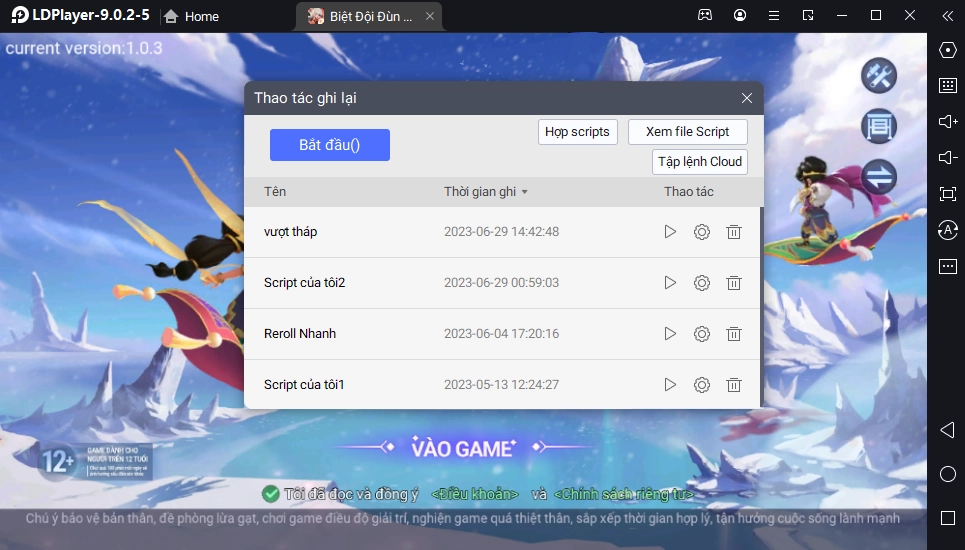Decrease volume in the right sidebar
965x550 pixels.
[947, 158]
